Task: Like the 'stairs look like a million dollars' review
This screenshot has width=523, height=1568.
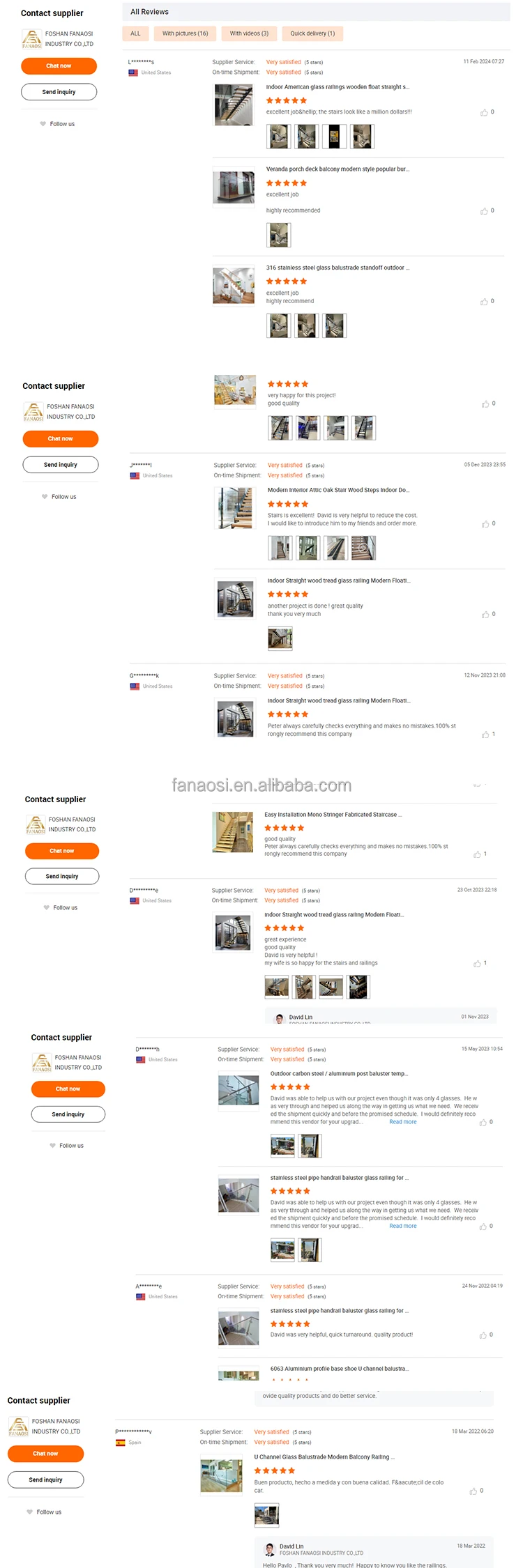Action: click(x=484, y=112)
